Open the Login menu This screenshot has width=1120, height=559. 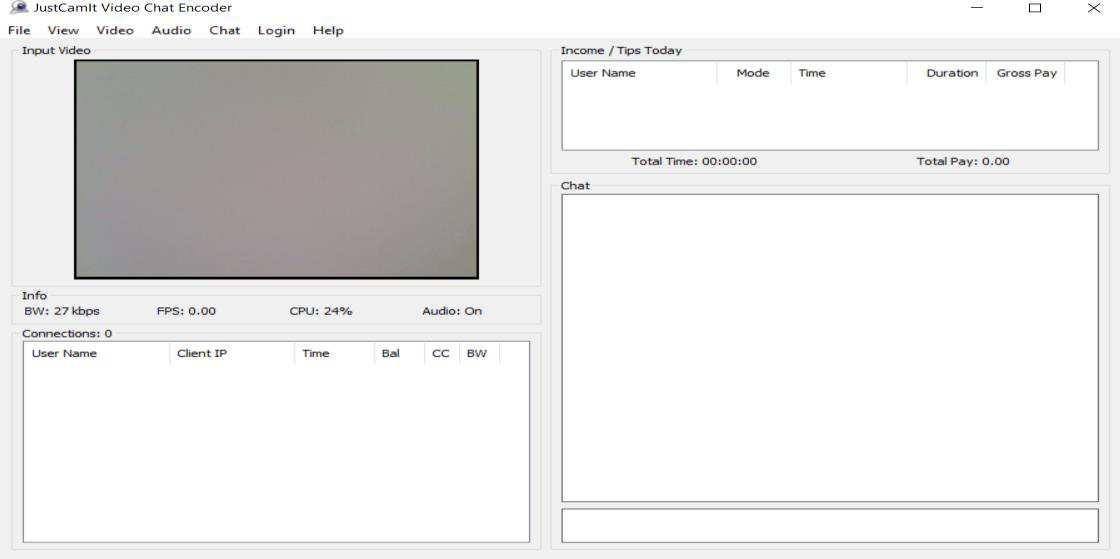(276, 30)
